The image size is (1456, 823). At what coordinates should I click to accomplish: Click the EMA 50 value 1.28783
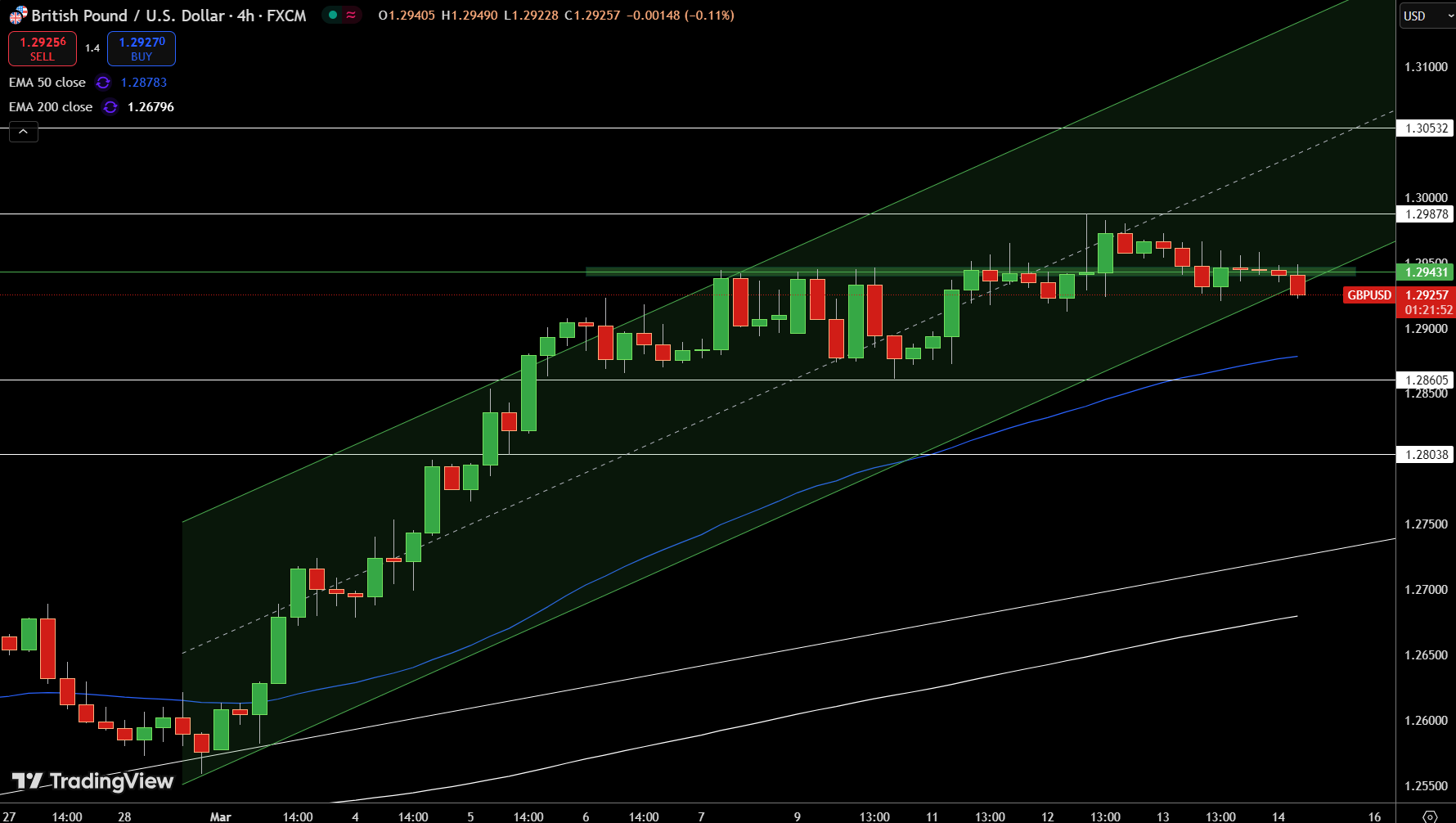coord(144,83)
